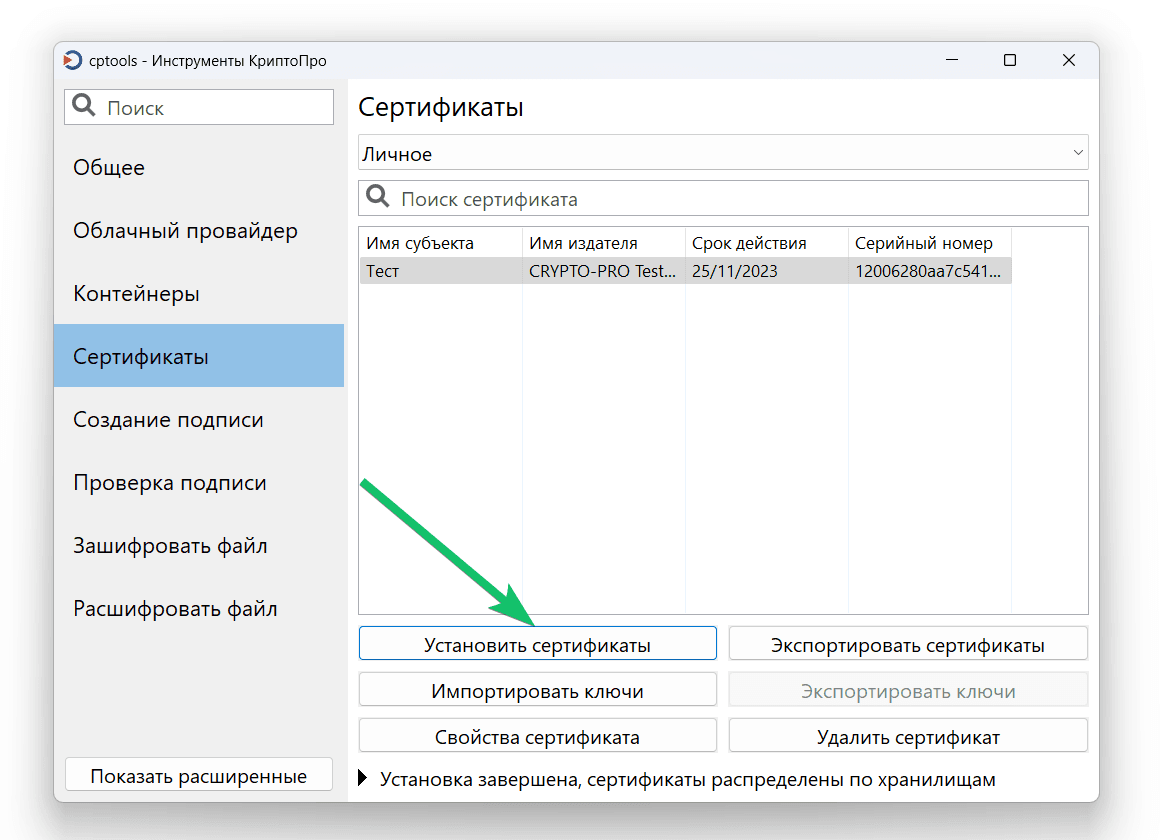Sort by the Имя издателя column header
This screenshot has width=1160, height=840.
pos(604,243)
